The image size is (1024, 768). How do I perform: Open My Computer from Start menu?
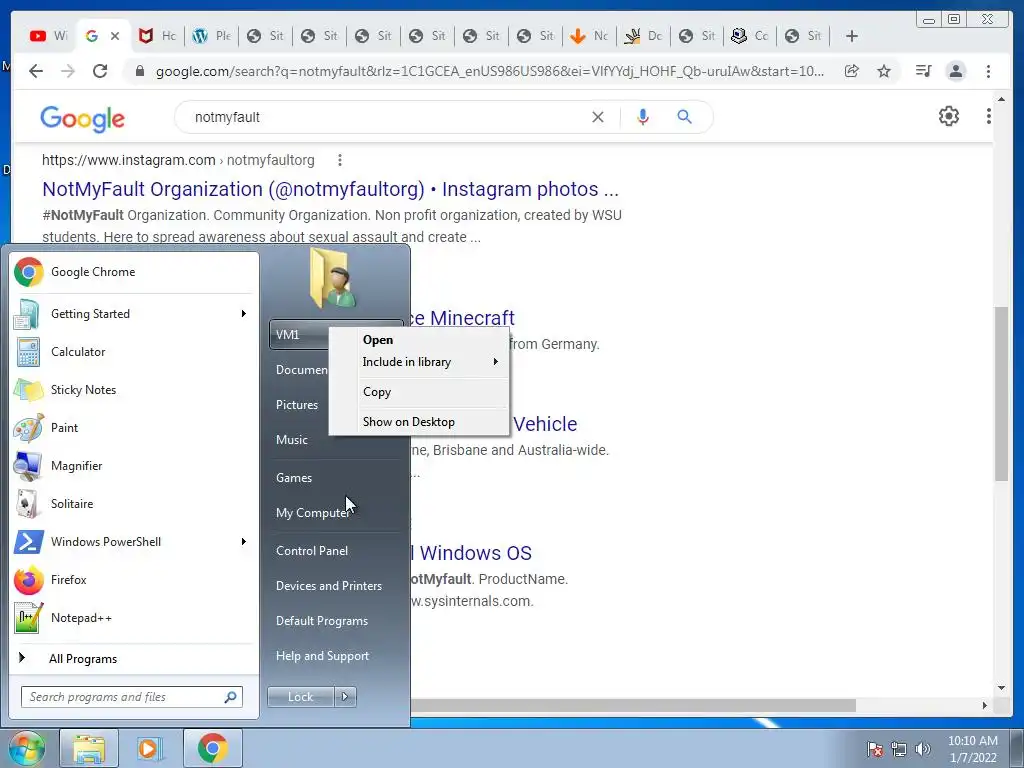(x=337, y=513)
